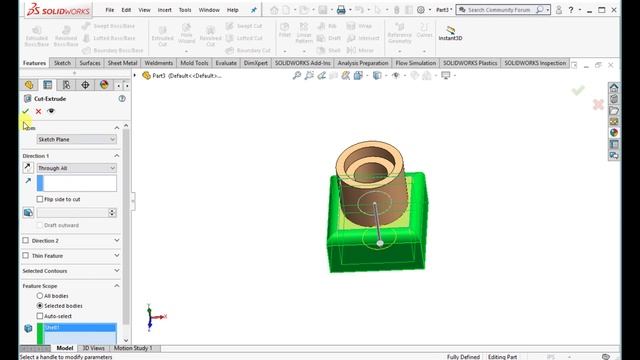This screenshot has width=640, height=360.
Task: Expand Direction 2 section chevron
Action: (x=117, y=240)
